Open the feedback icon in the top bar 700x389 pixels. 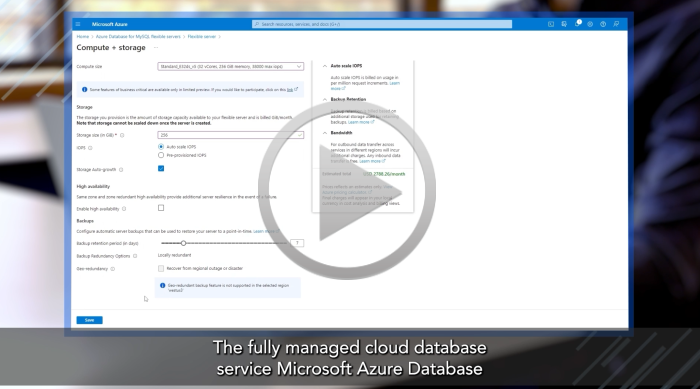point(616,24)
